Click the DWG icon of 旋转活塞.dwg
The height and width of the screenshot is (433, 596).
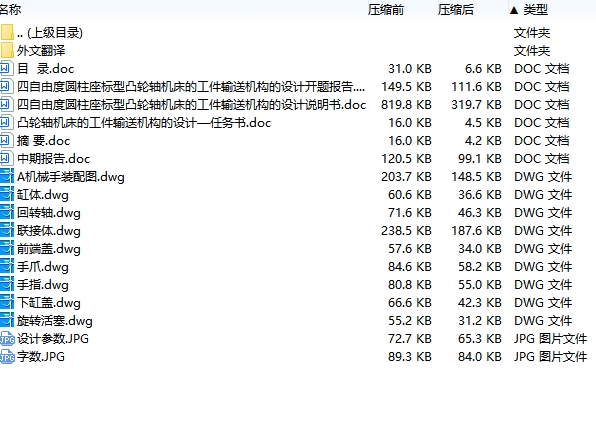pyautogui.click(x=6, y=320)
